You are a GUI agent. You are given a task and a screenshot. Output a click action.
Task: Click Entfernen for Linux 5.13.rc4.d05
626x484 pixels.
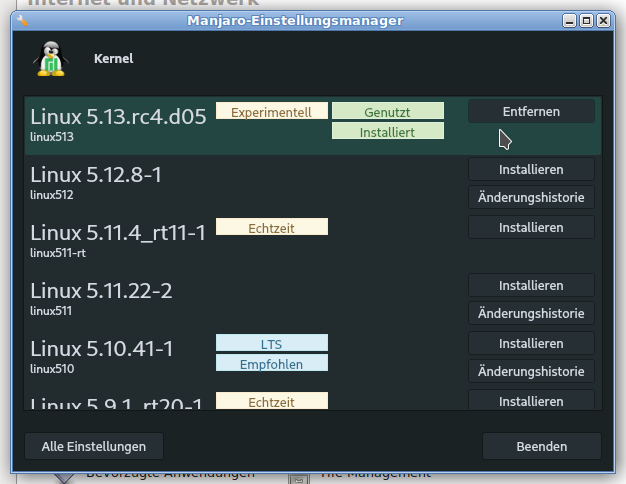coord(531,111)
